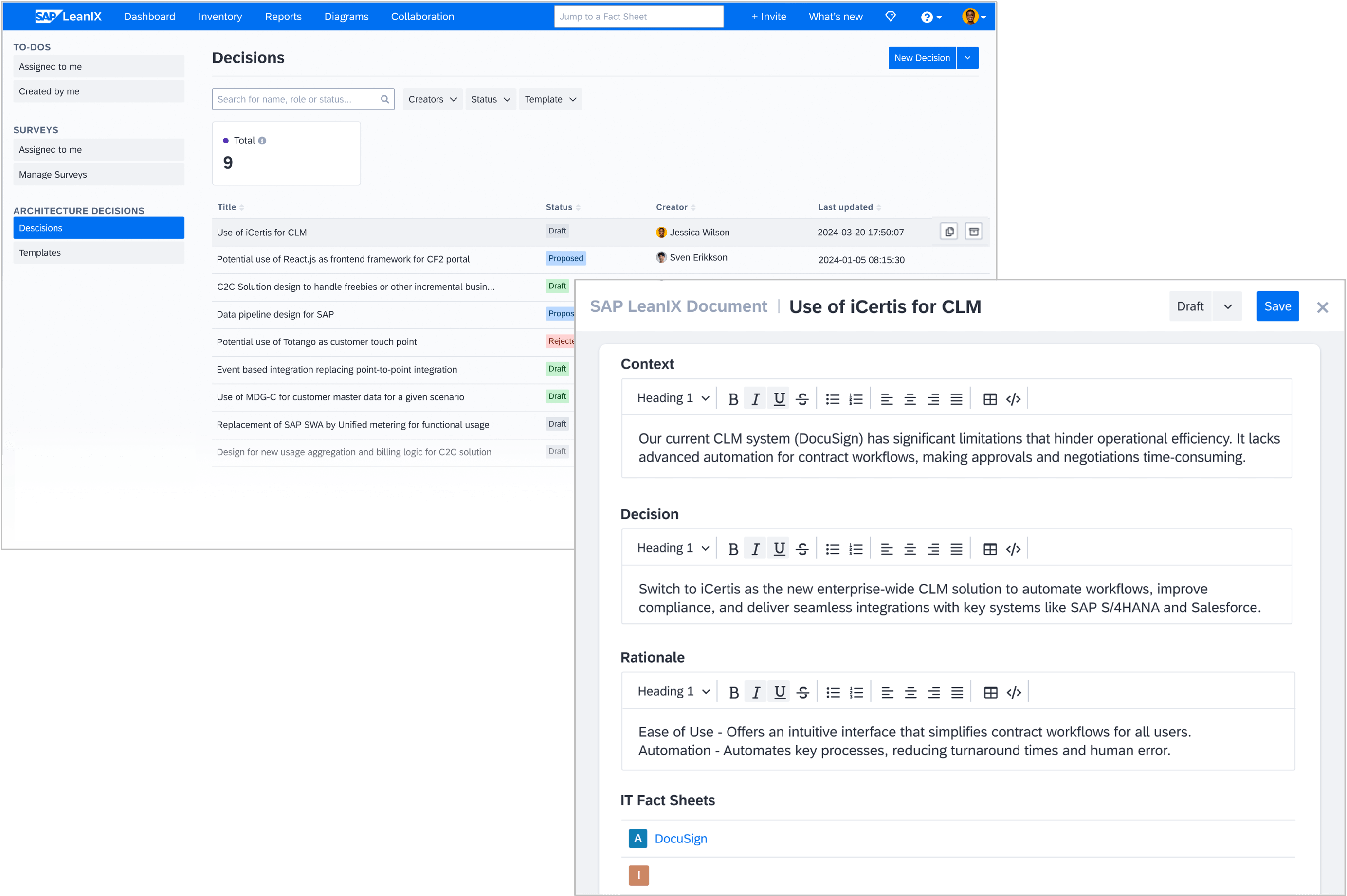
Task: Apply strikethrough in the Context editor toolbar
Action: [802, 399]
